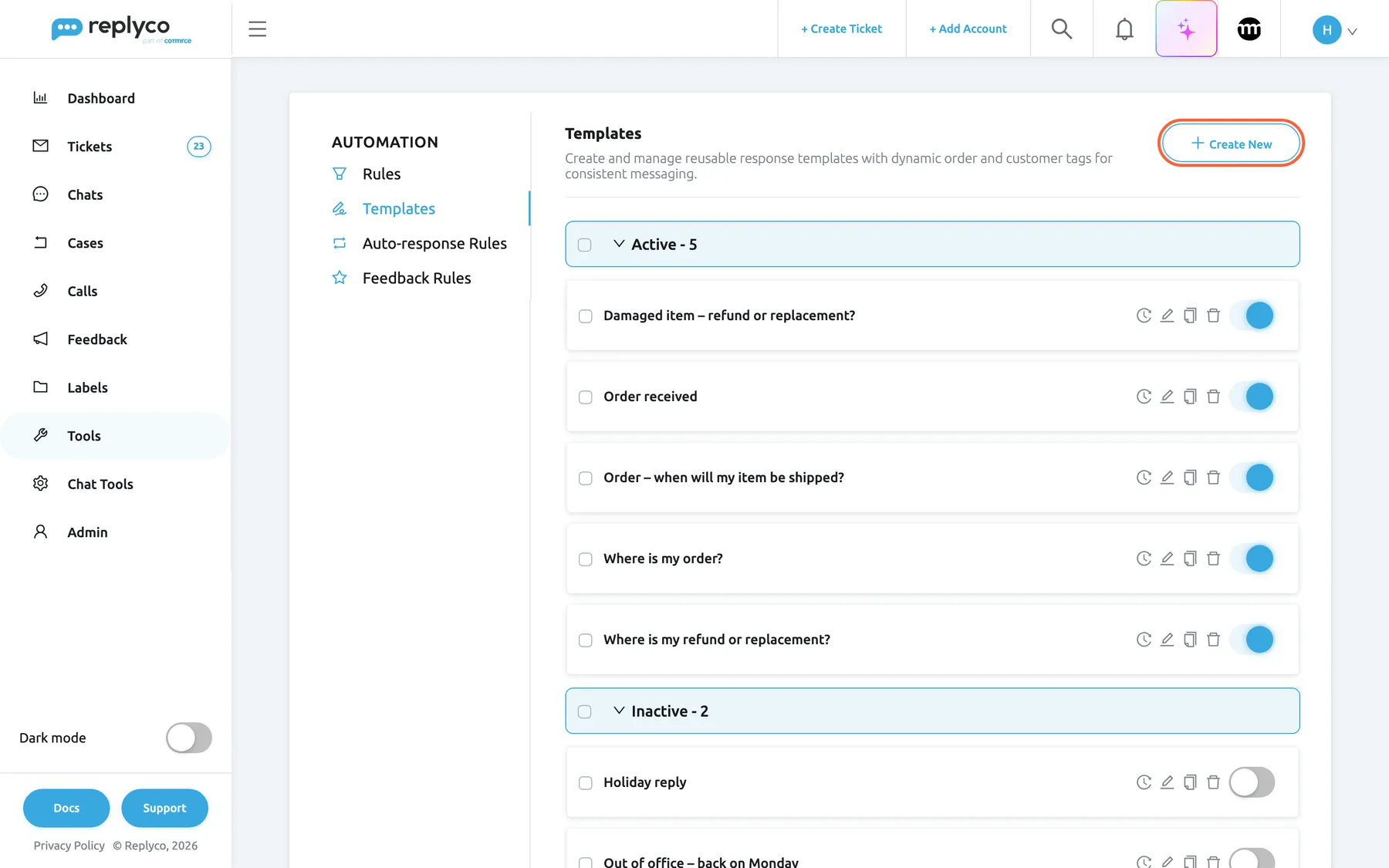Open the AI sparkle assistant
Image resolution: width=1389 pixels, height=868 pixels.
point(1186,29)
